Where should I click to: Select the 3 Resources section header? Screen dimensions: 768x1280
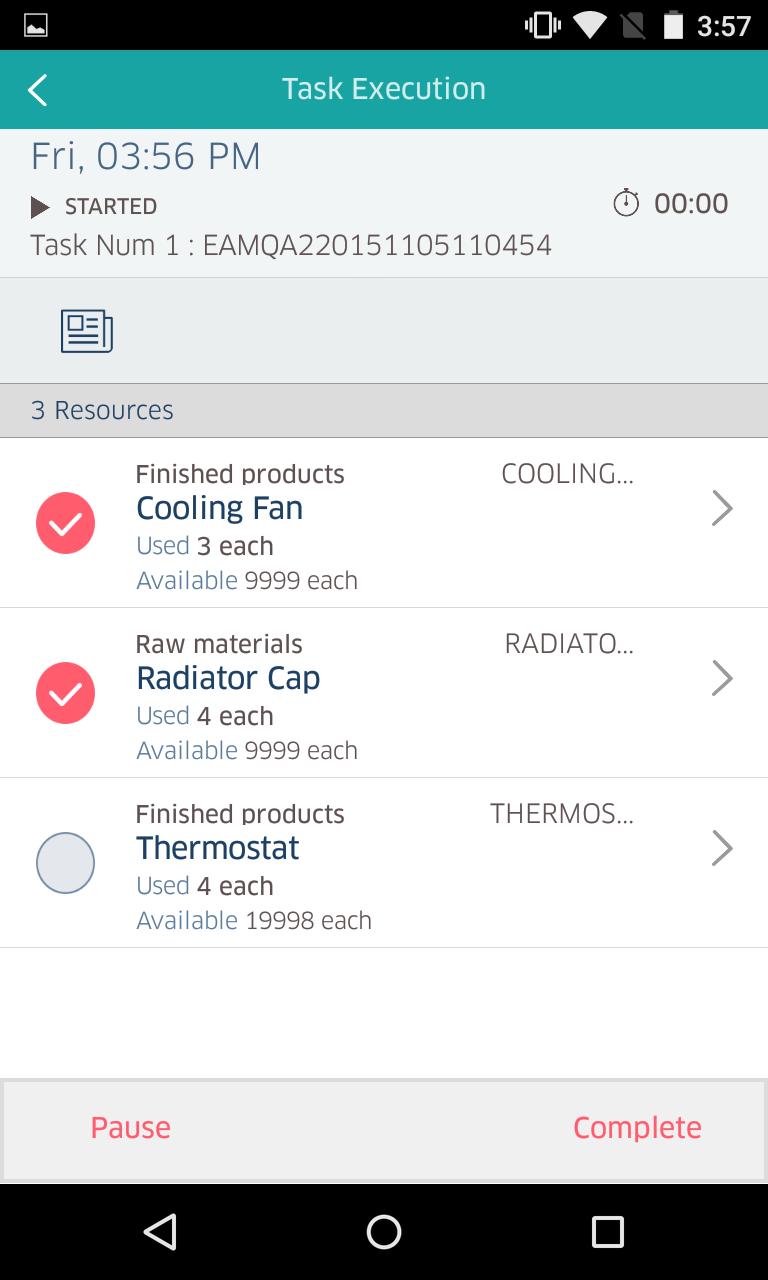coord(384,411)
